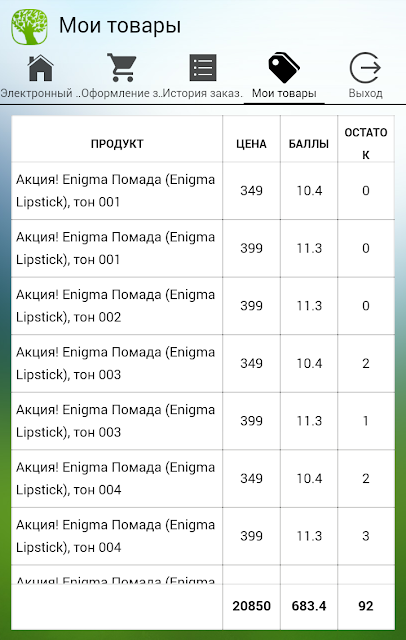The image size is (406, 640).
Task: Click the total points 683.4 cell
Action: coord(309,606)
